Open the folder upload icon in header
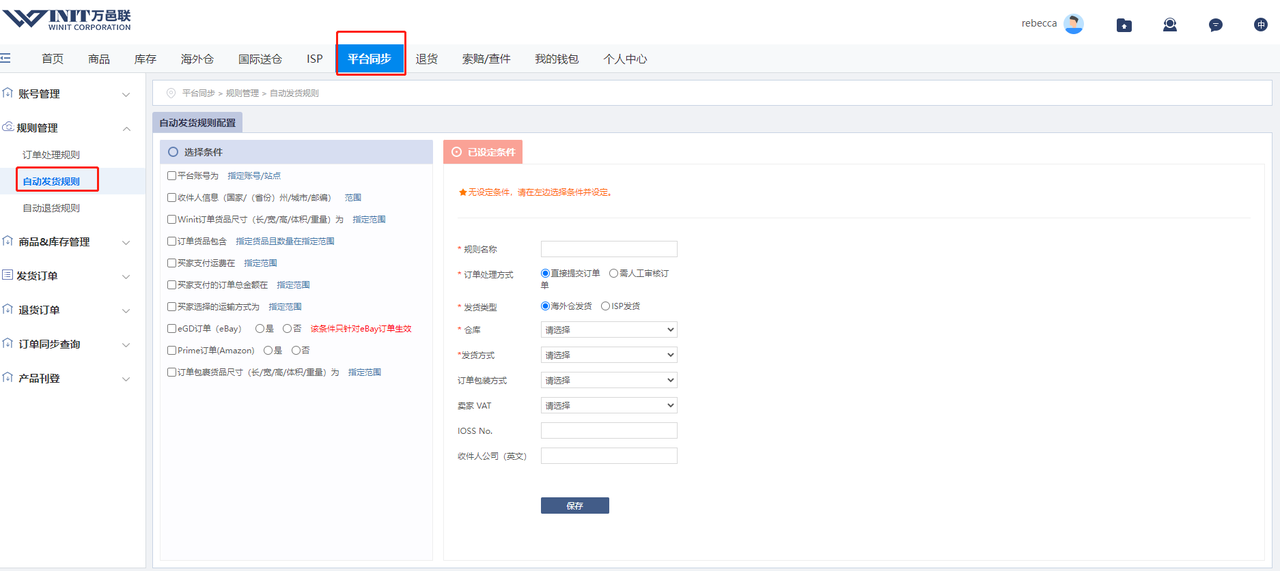The width and height of the screenshot is (1280, 571). tap(1124, 25)
